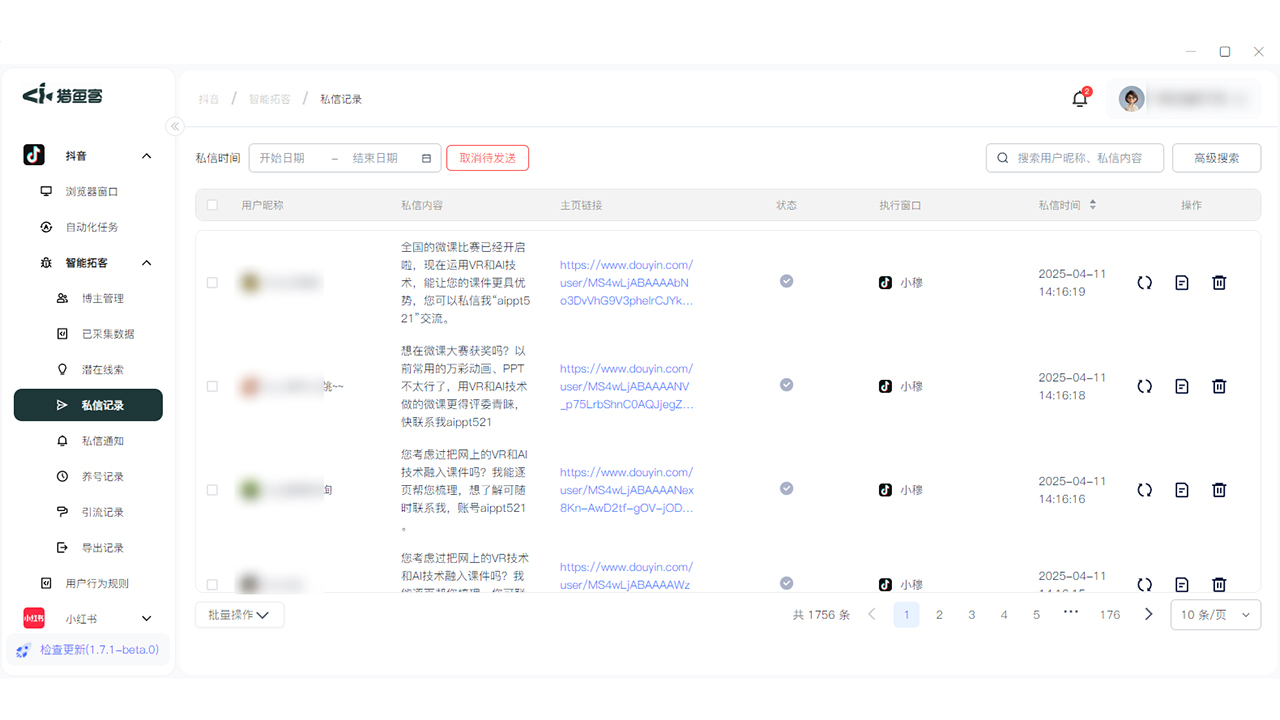Image resolution: width=1280 pixels, height=720 pixels.
Task: Click the 高级搜索 button
Action: pyautogui.click(x=1216, y=158)
